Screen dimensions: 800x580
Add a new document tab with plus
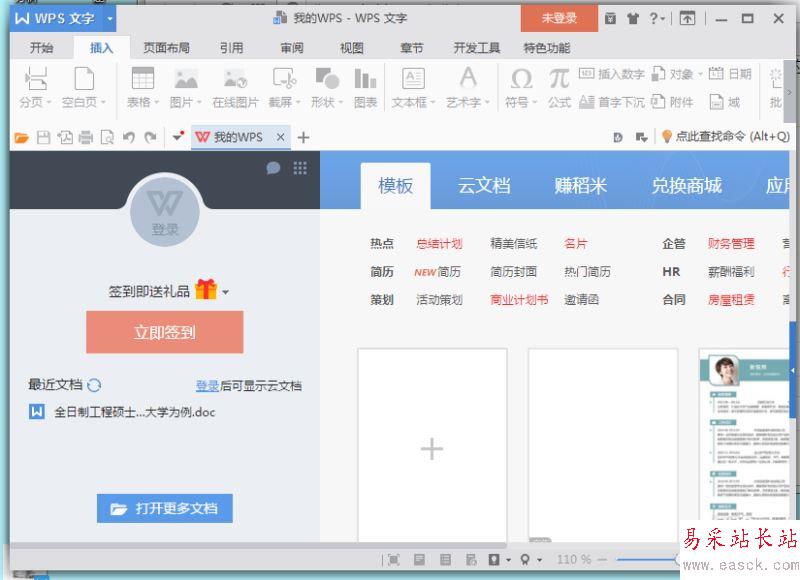pyautogui.click(x=304, y=137)
